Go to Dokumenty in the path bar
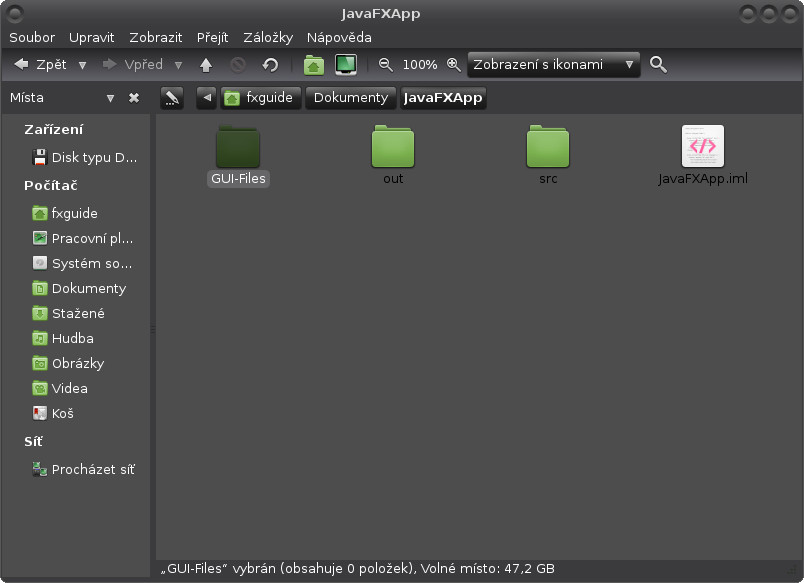The width and height of the screenshot is (804, 583). pos(351,97)
